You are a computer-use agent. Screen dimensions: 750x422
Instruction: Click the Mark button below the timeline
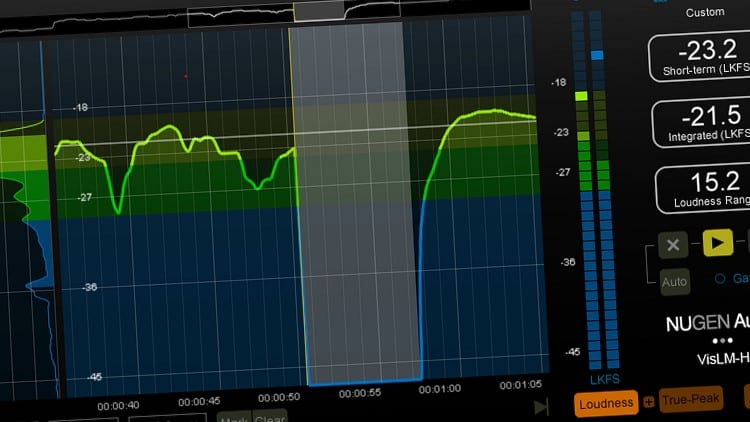click(x=234, y=417)
